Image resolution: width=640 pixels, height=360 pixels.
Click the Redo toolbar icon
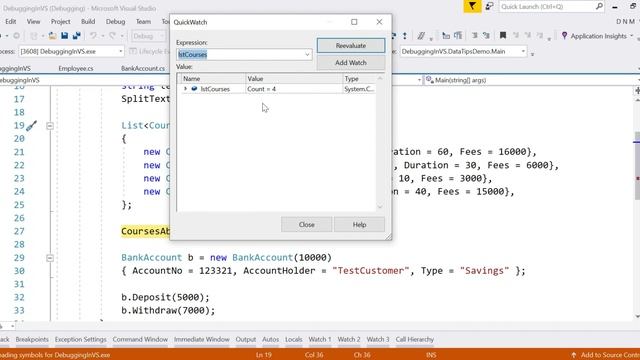[112, 36]
